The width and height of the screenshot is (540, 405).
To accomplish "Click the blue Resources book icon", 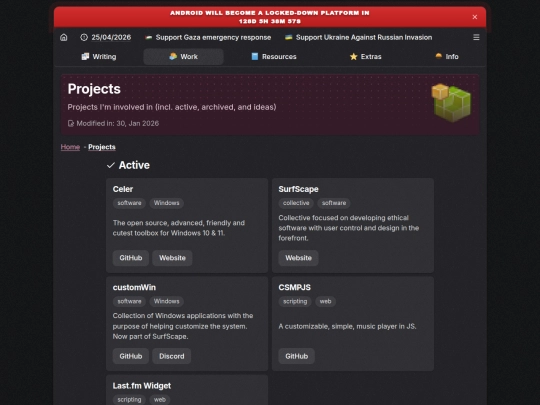I will click(255, 56).
